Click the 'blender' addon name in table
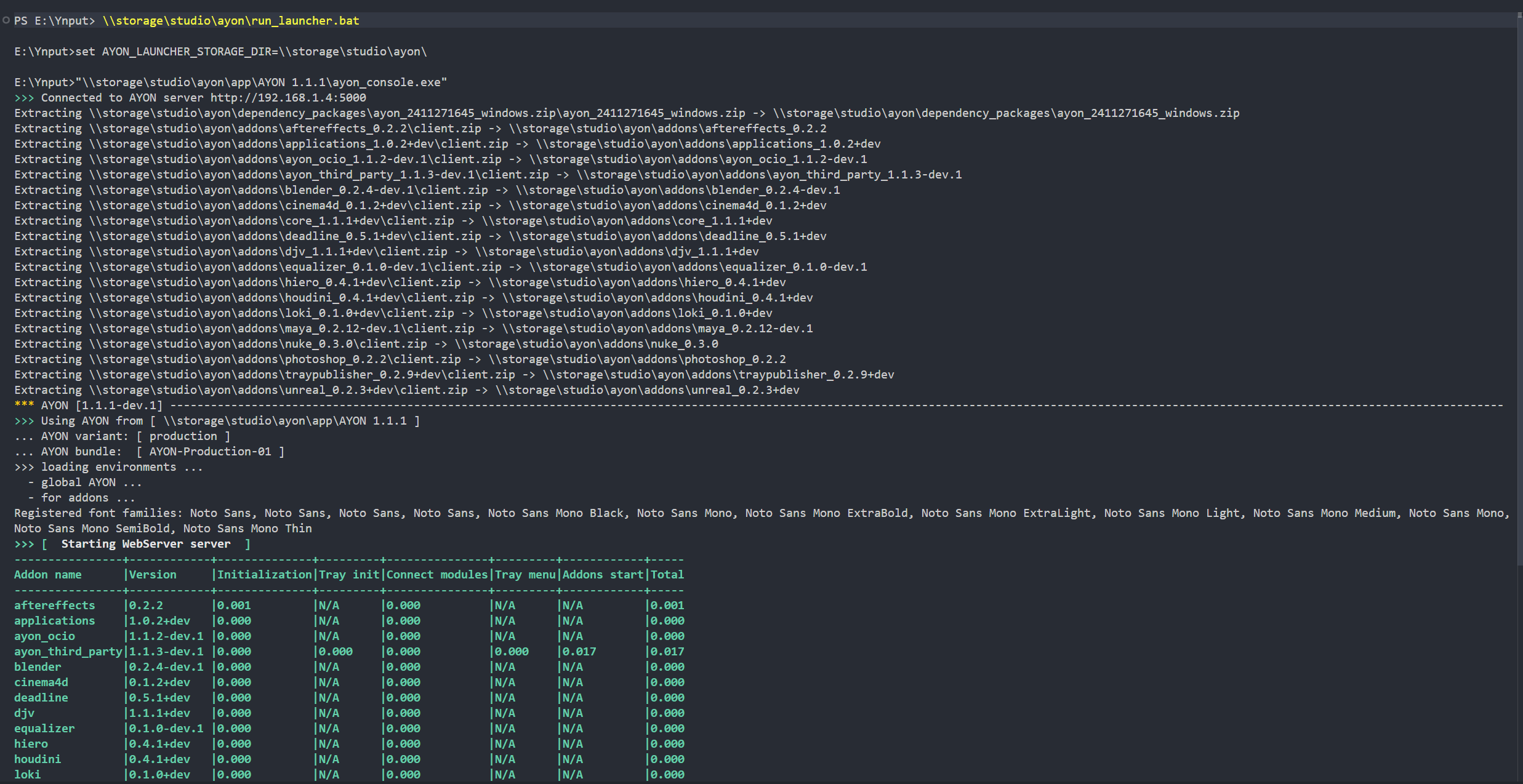Image resolution: width=1523 pixels, height=784 pixels. coord(38,666)
